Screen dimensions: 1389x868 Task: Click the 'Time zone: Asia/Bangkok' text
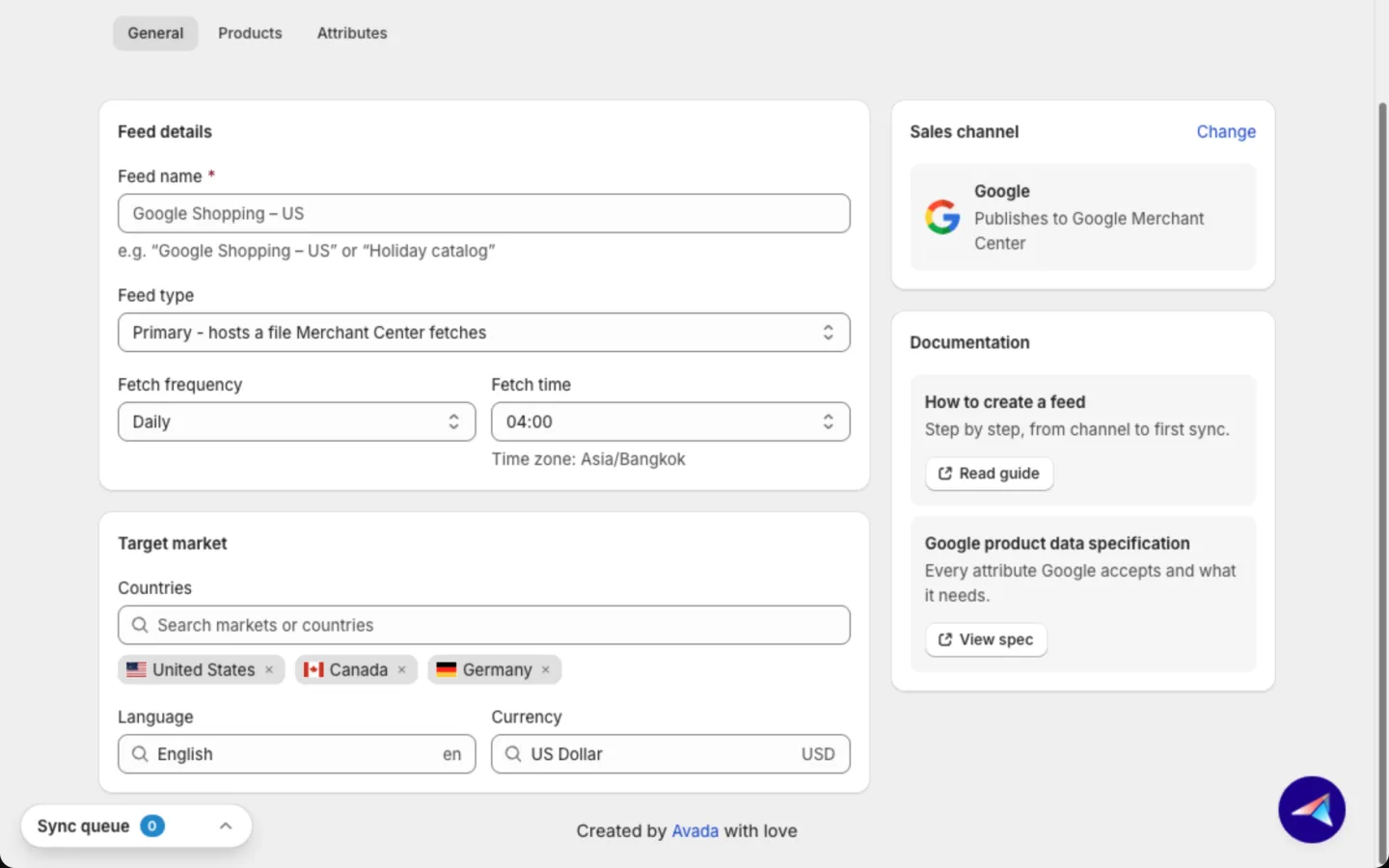click(x=588, y=459)
